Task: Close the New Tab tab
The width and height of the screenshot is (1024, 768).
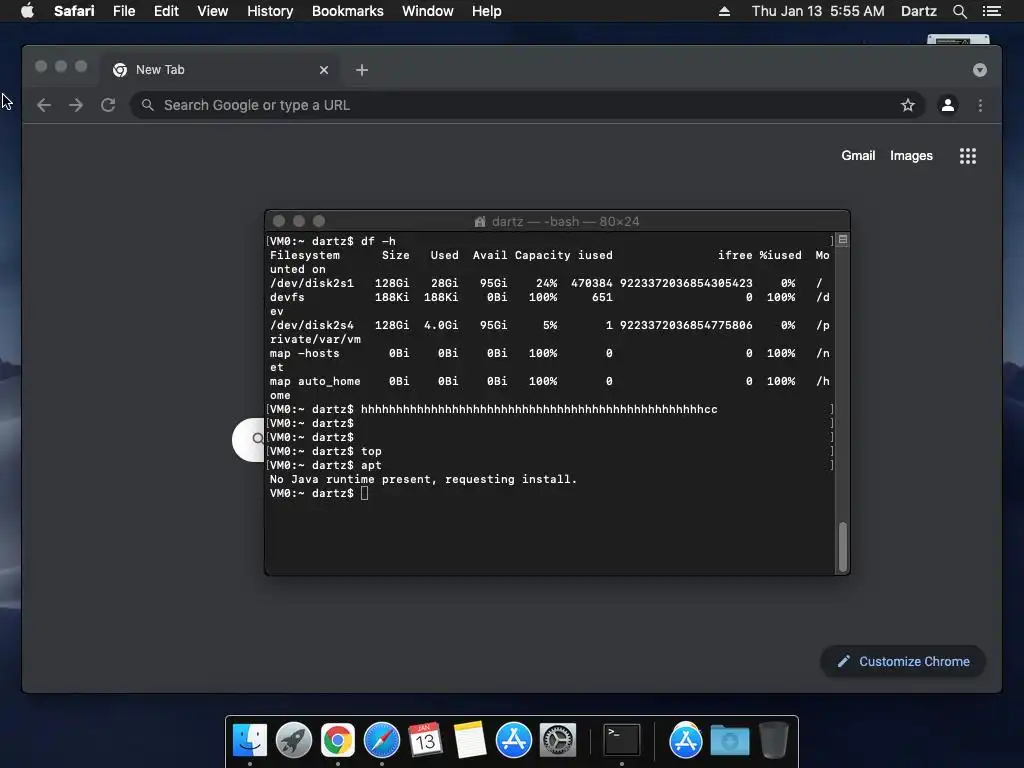Action: [x=324, y=70]
